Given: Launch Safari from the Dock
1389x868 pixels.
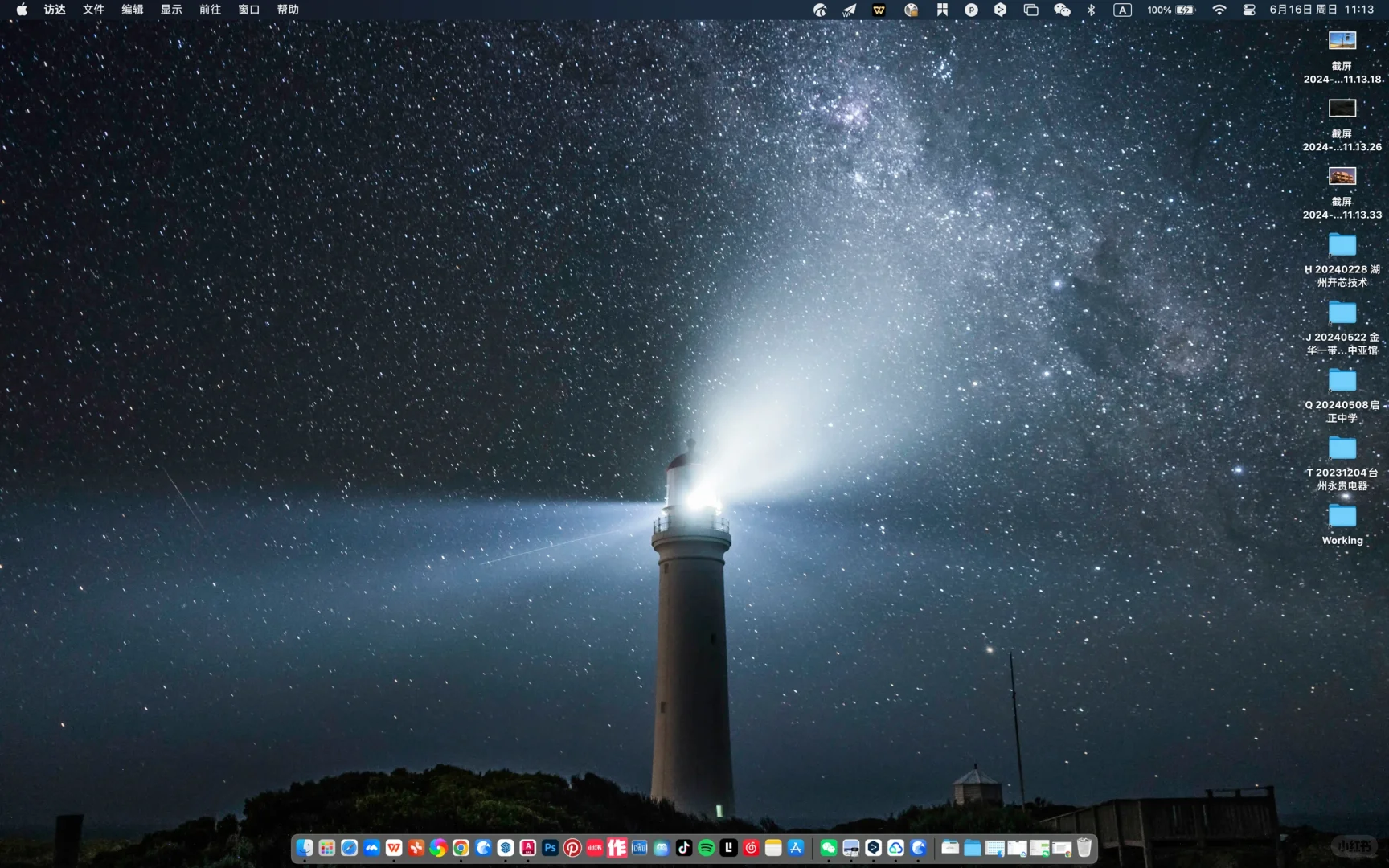Looking at the screenshot, I should pyautogui.click(x=349, y=847).
